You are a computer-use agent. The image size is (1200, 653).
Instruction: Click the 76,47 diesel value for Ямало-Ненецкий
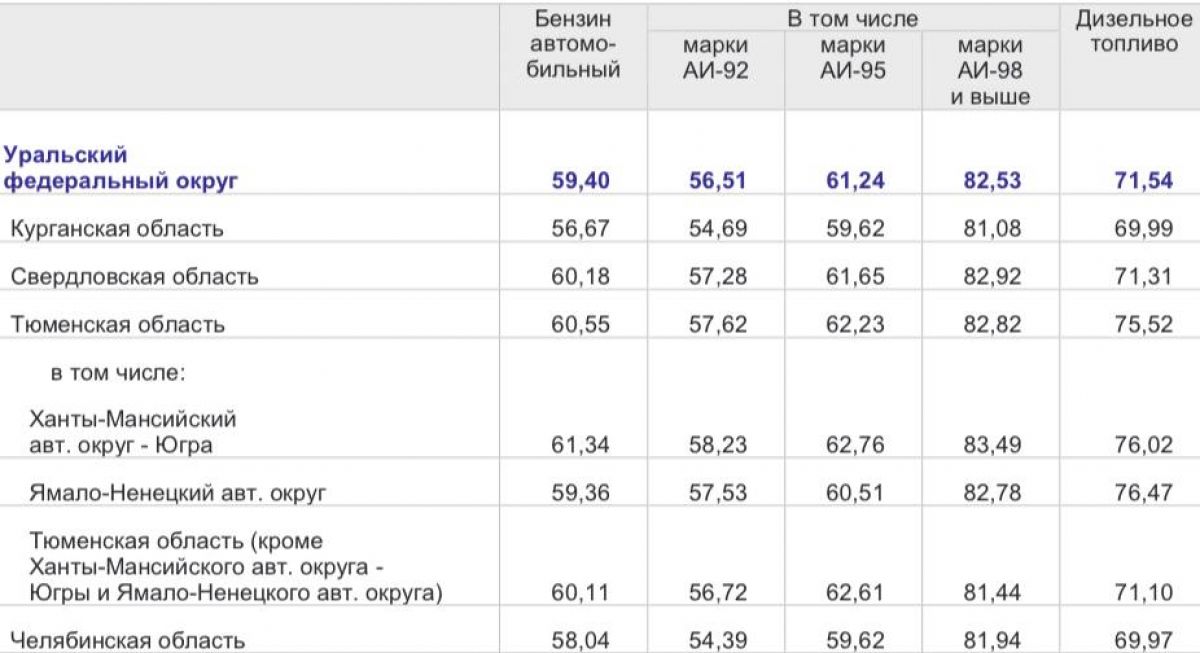[1144, 492]
